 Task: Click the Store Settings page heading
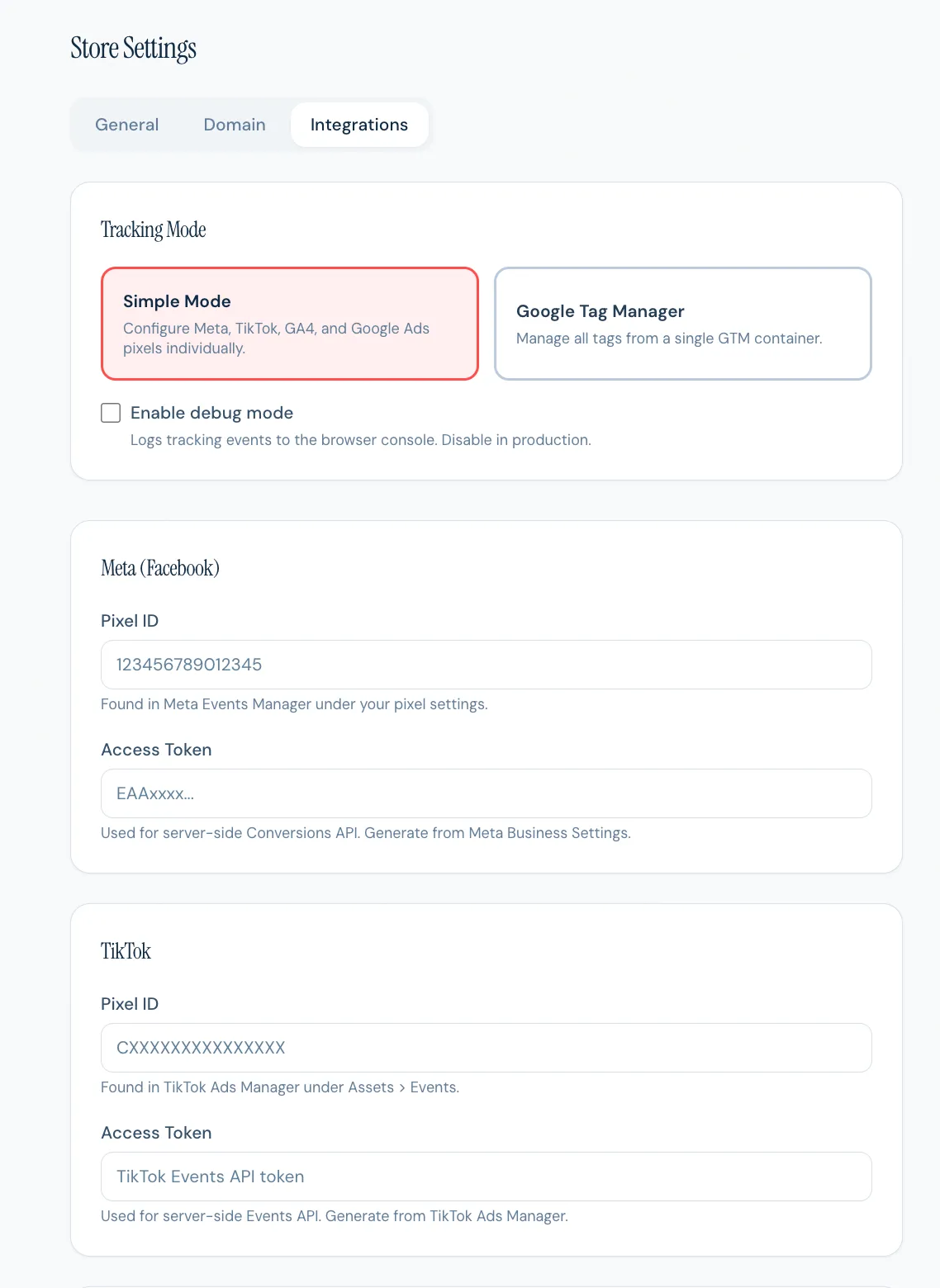pos(133,49)
